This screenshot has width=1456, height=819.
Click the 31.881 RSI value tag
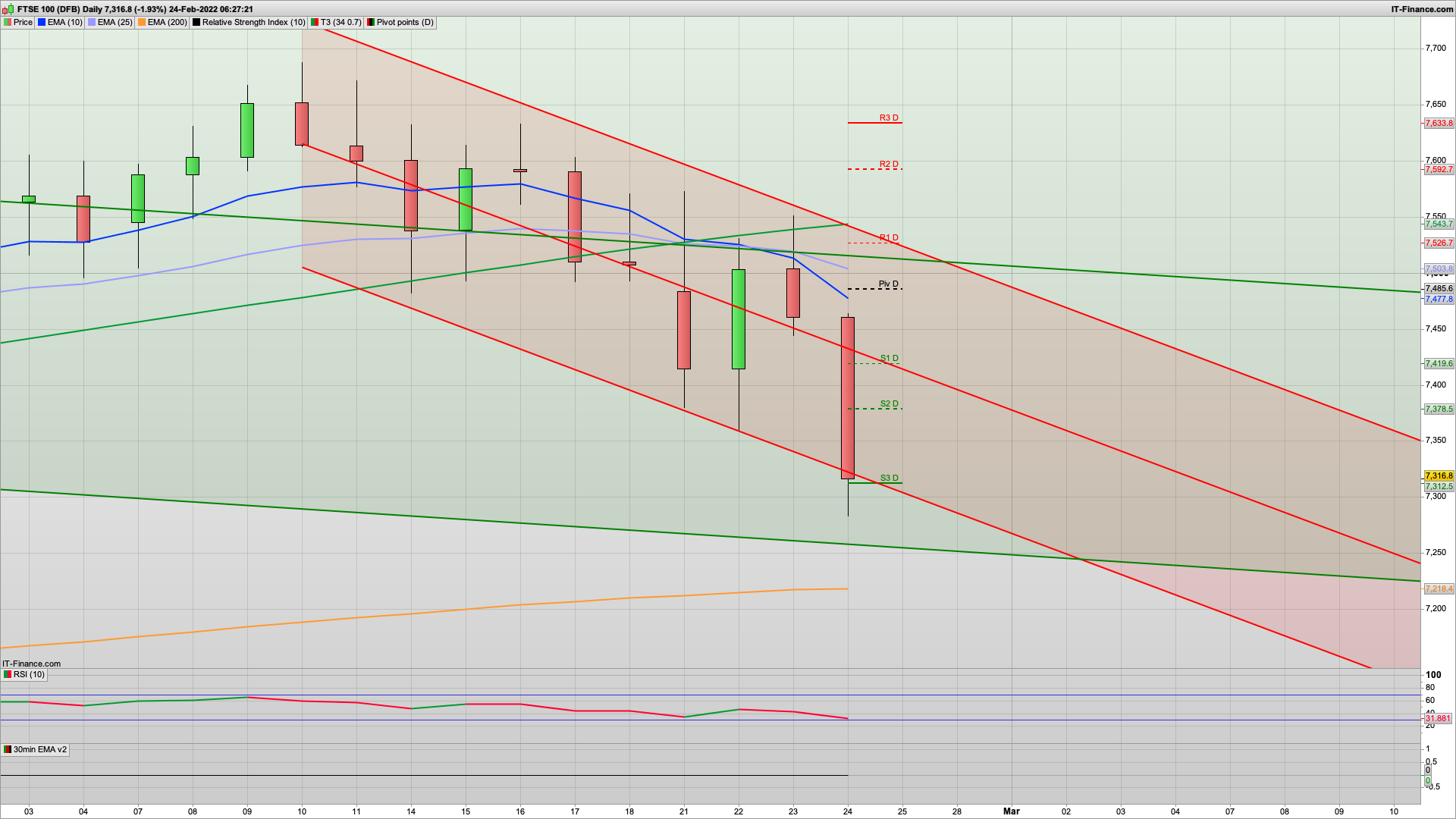1438,718
